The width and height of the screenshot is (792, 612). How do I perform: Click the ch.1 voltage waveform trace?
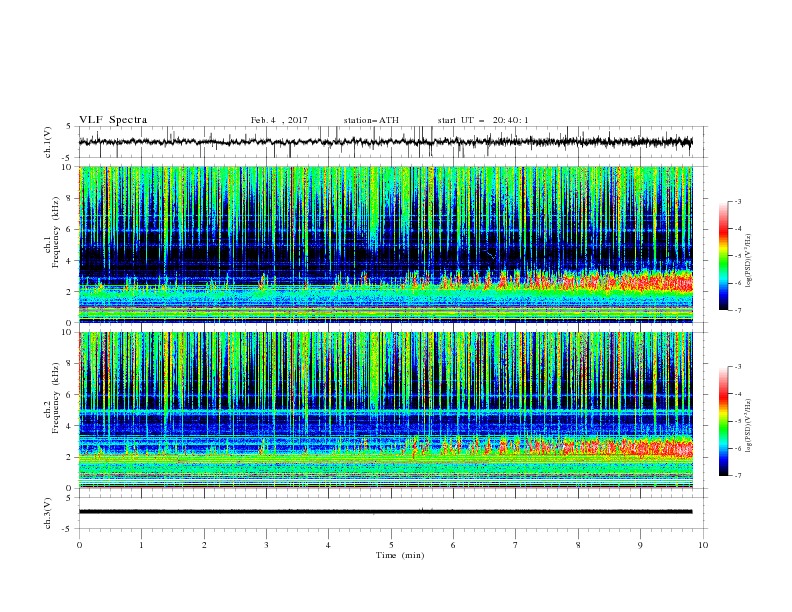coord(385,142)
